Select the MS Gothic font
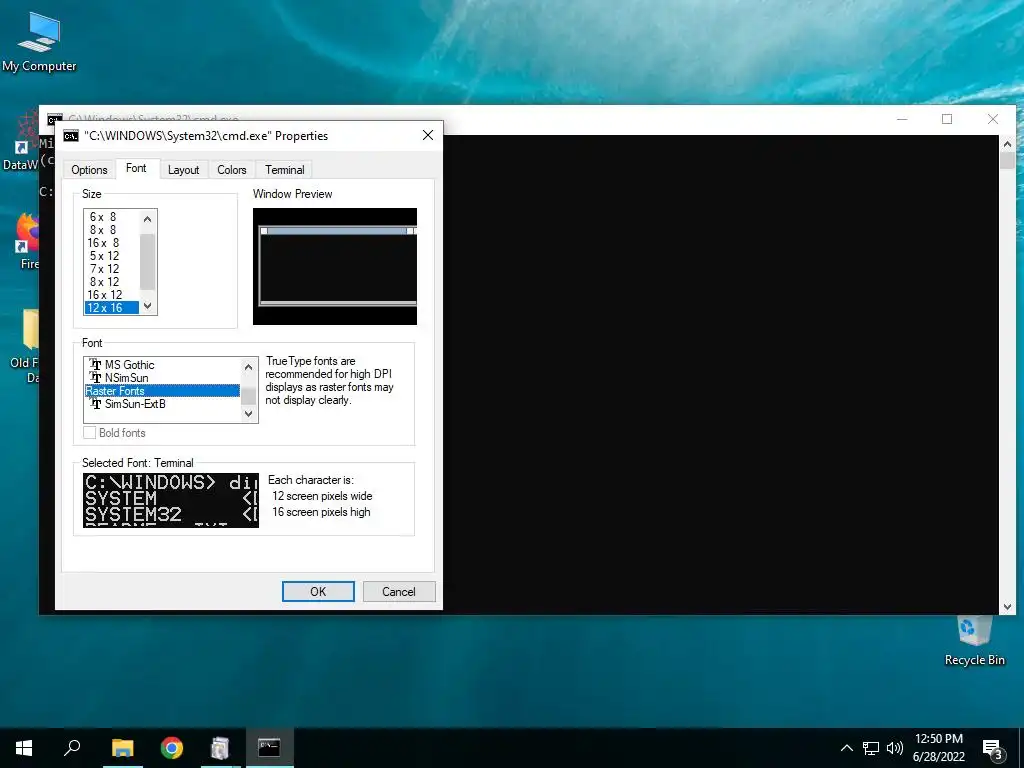 pos(162,365)
